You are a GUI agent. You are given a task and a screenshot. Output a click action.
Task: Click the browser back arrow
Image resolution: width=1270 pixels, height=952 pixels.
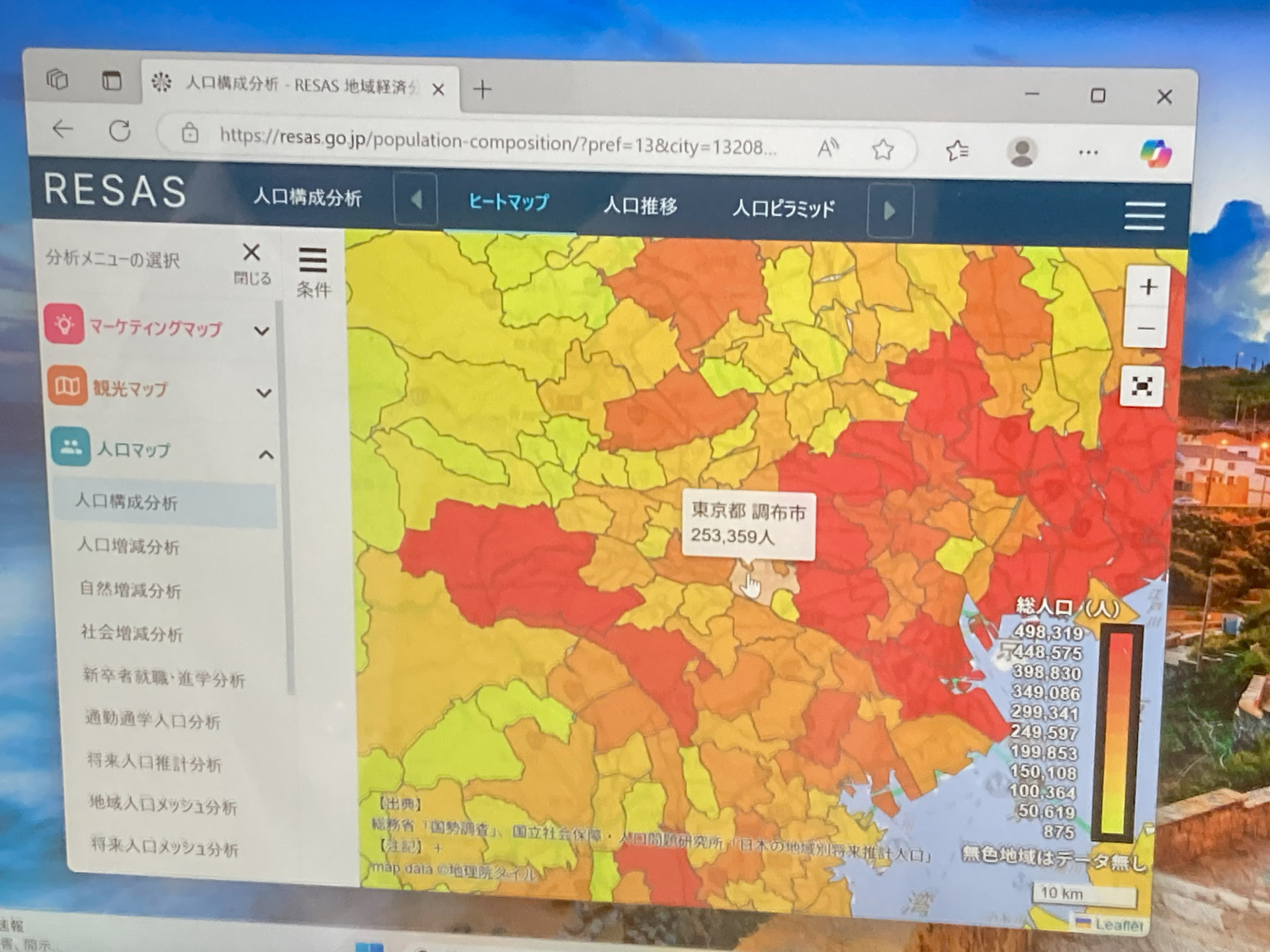pos(63,128)
